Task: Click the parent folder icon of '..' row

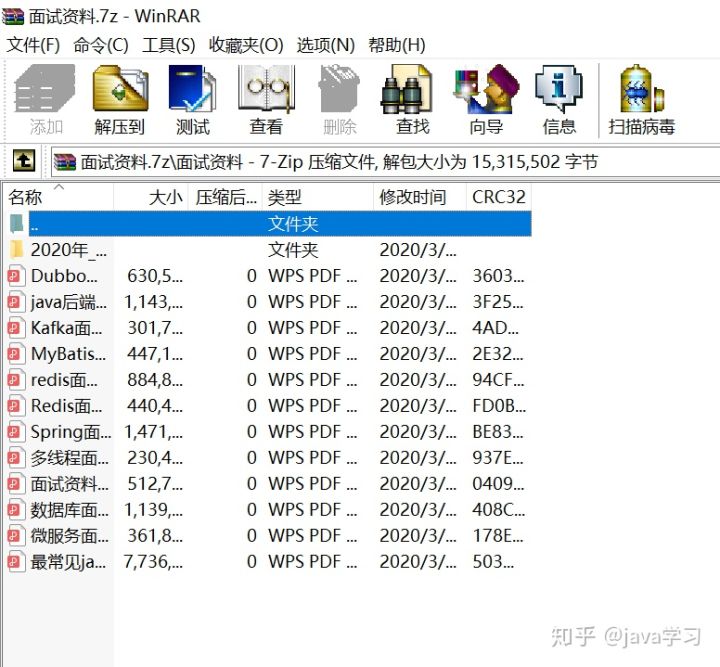Action: [17, 224]
